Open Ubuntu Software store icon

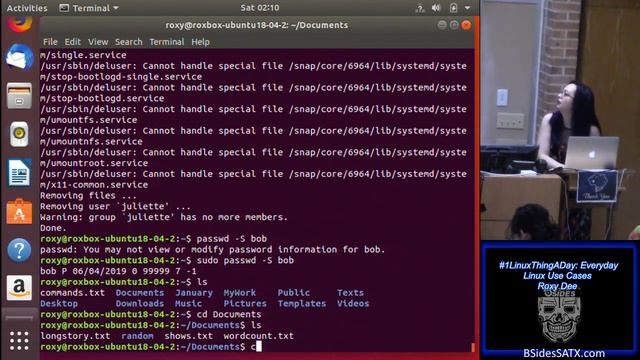[x=19, y=211]
